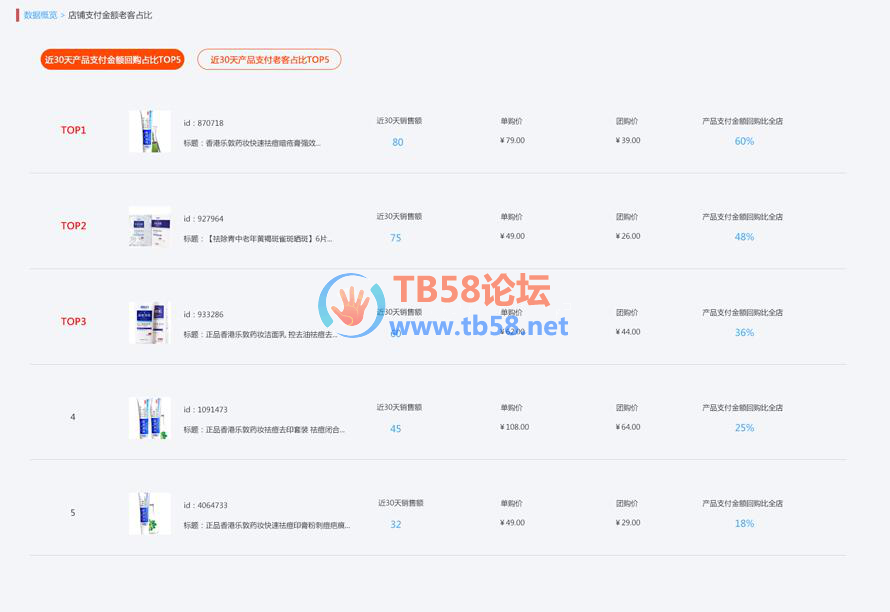Open the rank 5 product thumbnail

pos(150,513)
